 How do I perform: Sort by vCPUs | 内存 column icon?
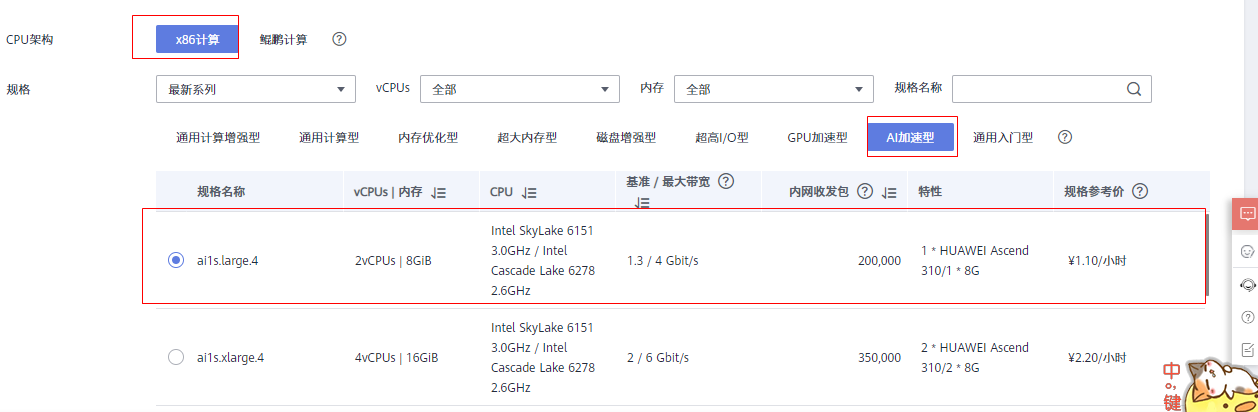click(x=438, y=192)
